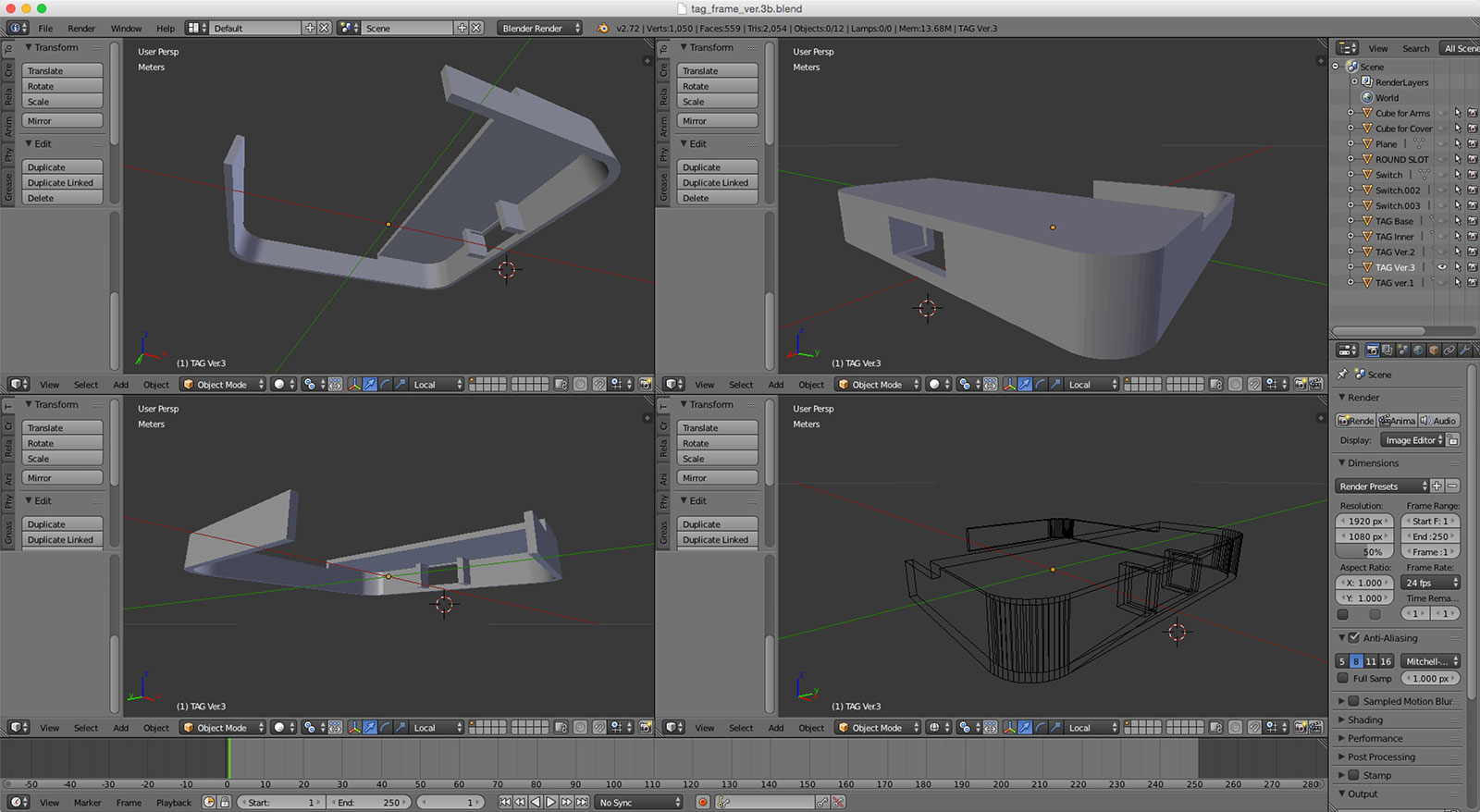Image resolution: width=1480 pixels, height=812 pixels.
Task: Uncheck the Anti-Aliasing checkbox
Action: 1354,637
